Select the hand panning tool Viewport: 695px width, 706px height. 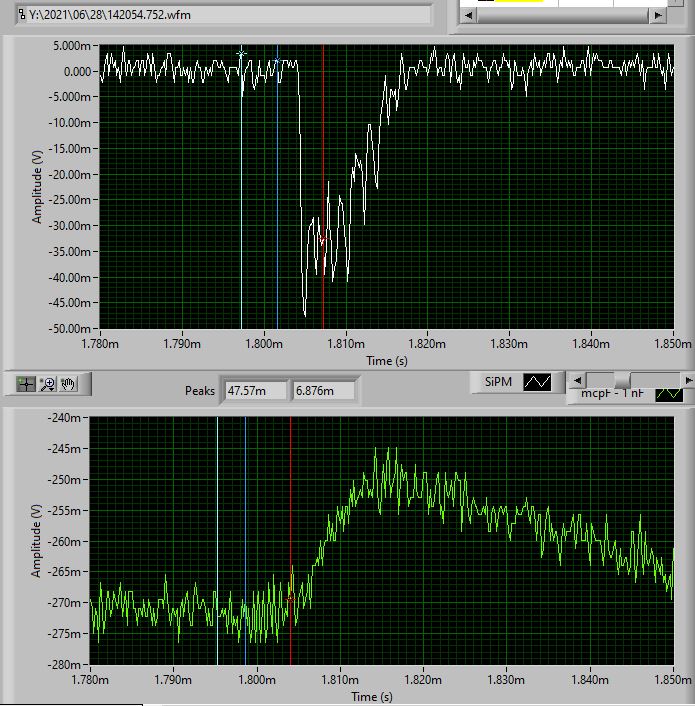(69, 383)
